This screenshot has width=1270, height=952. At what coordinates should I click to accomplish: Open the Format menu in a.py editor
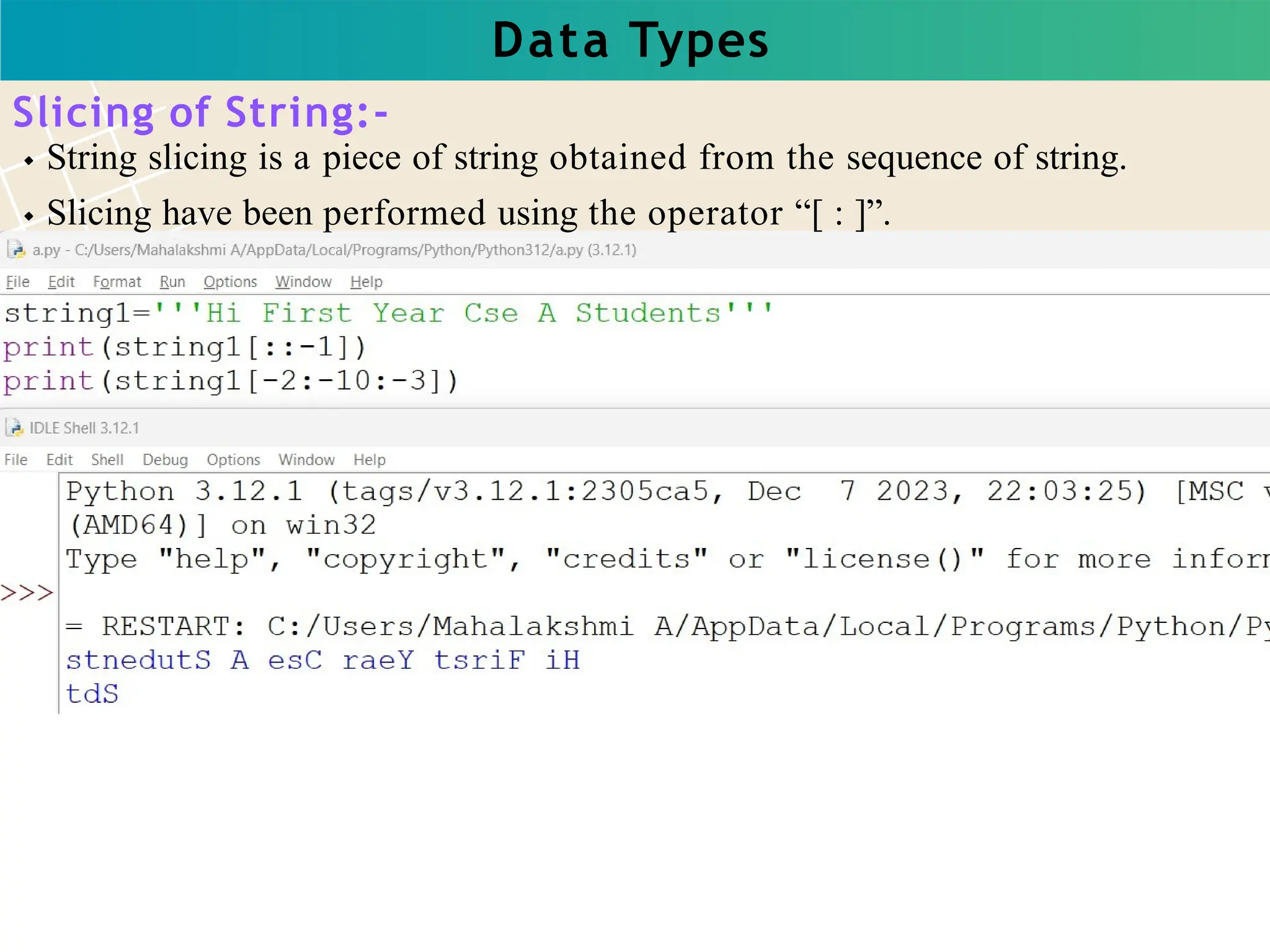click(117, 282)
